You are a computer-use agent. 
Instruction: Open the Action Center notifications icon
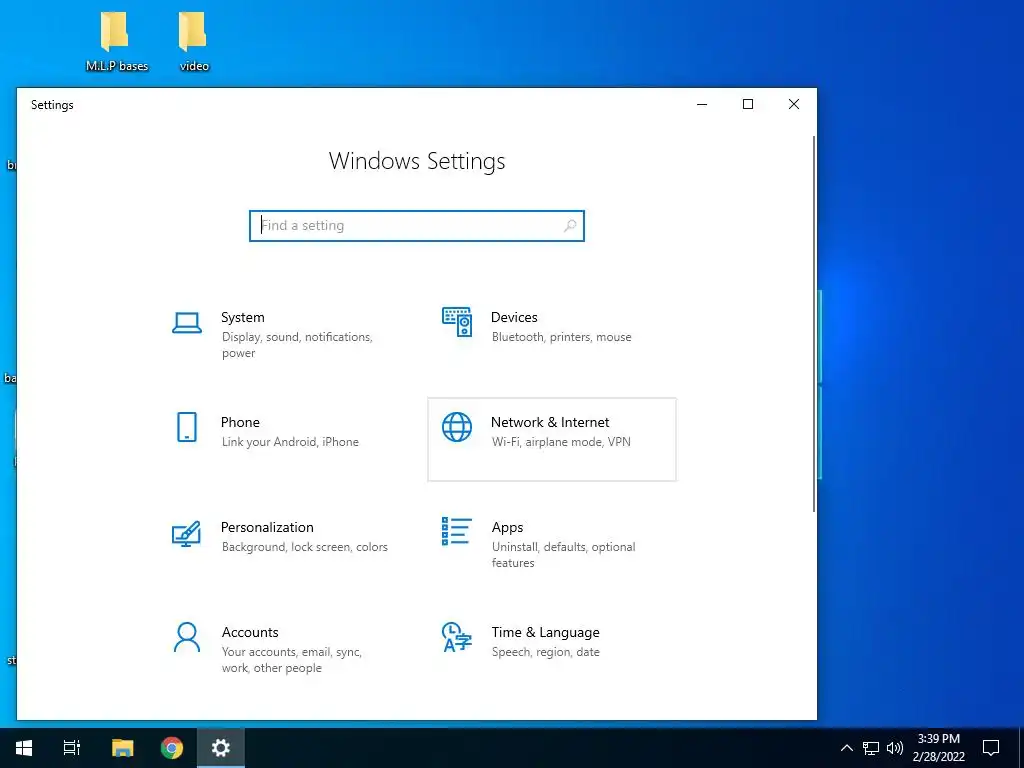pos(991,748)
